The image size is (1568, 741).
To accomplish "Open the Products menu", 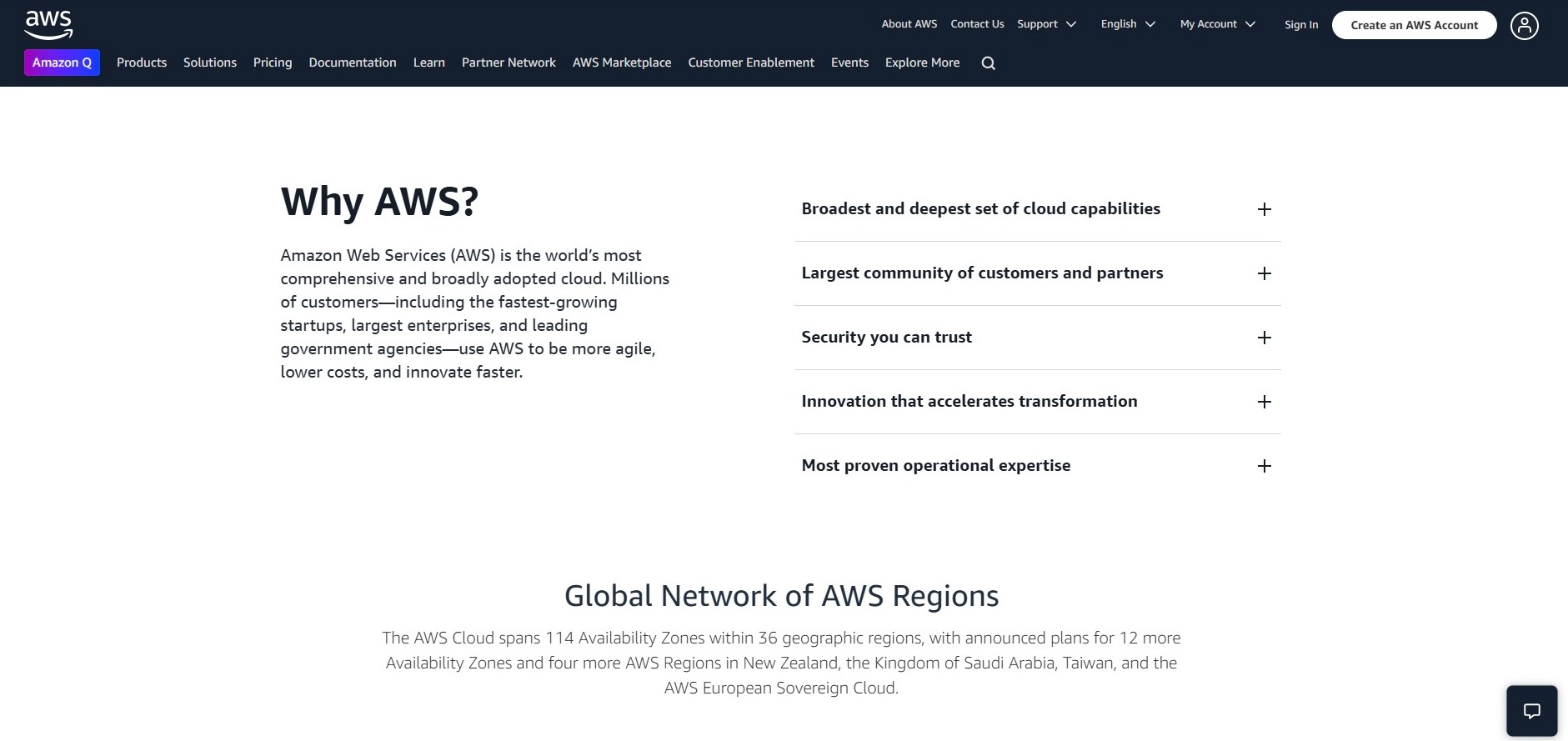I will pos(142,63).
